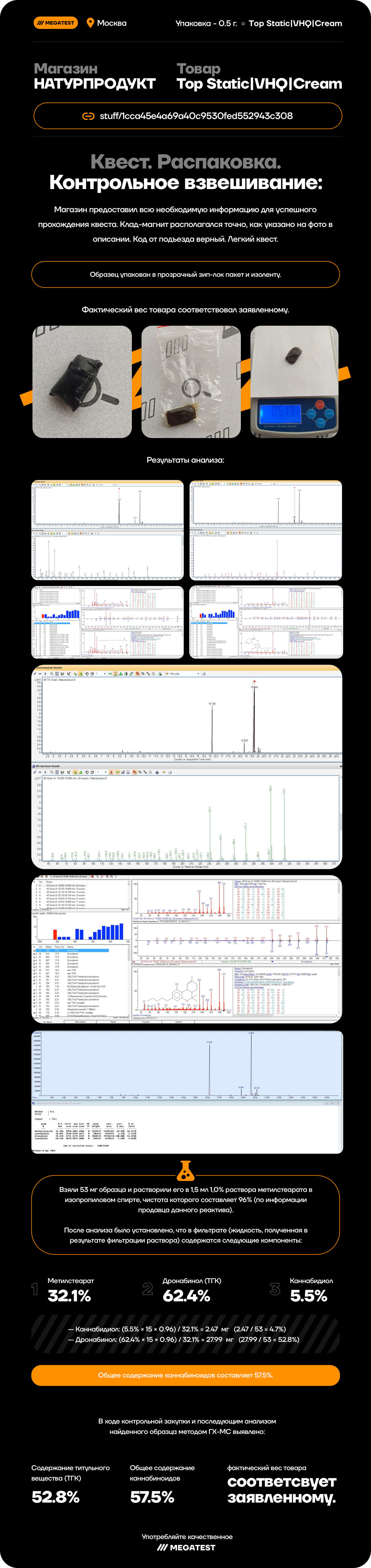Viewport: 371px width, 1568px height.
Task: Click the НАТУРПРОДУКТ shop name
Action: point(95,84)
